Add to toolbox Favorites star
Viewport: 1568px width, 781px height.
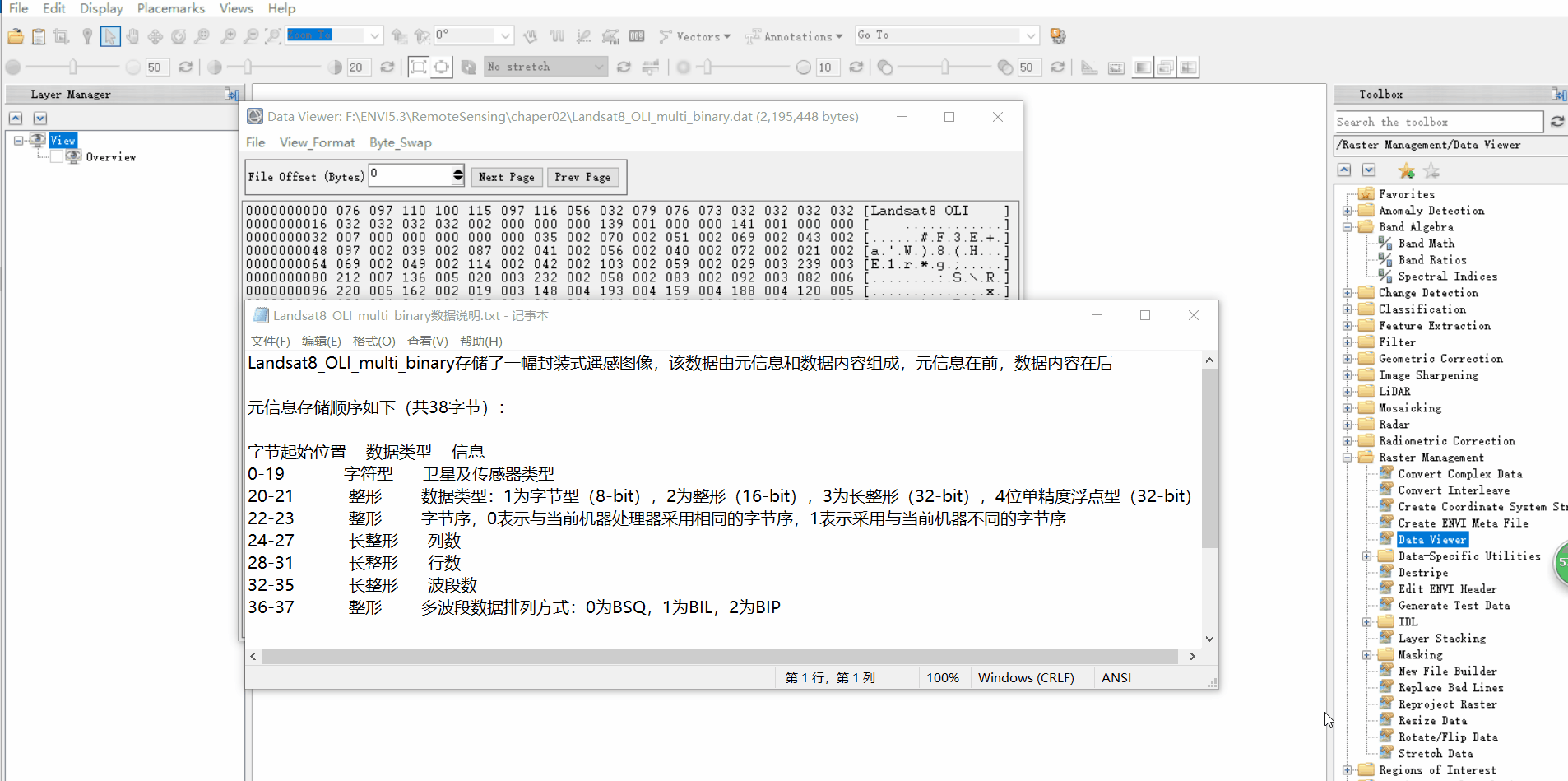click(1407, 170)
